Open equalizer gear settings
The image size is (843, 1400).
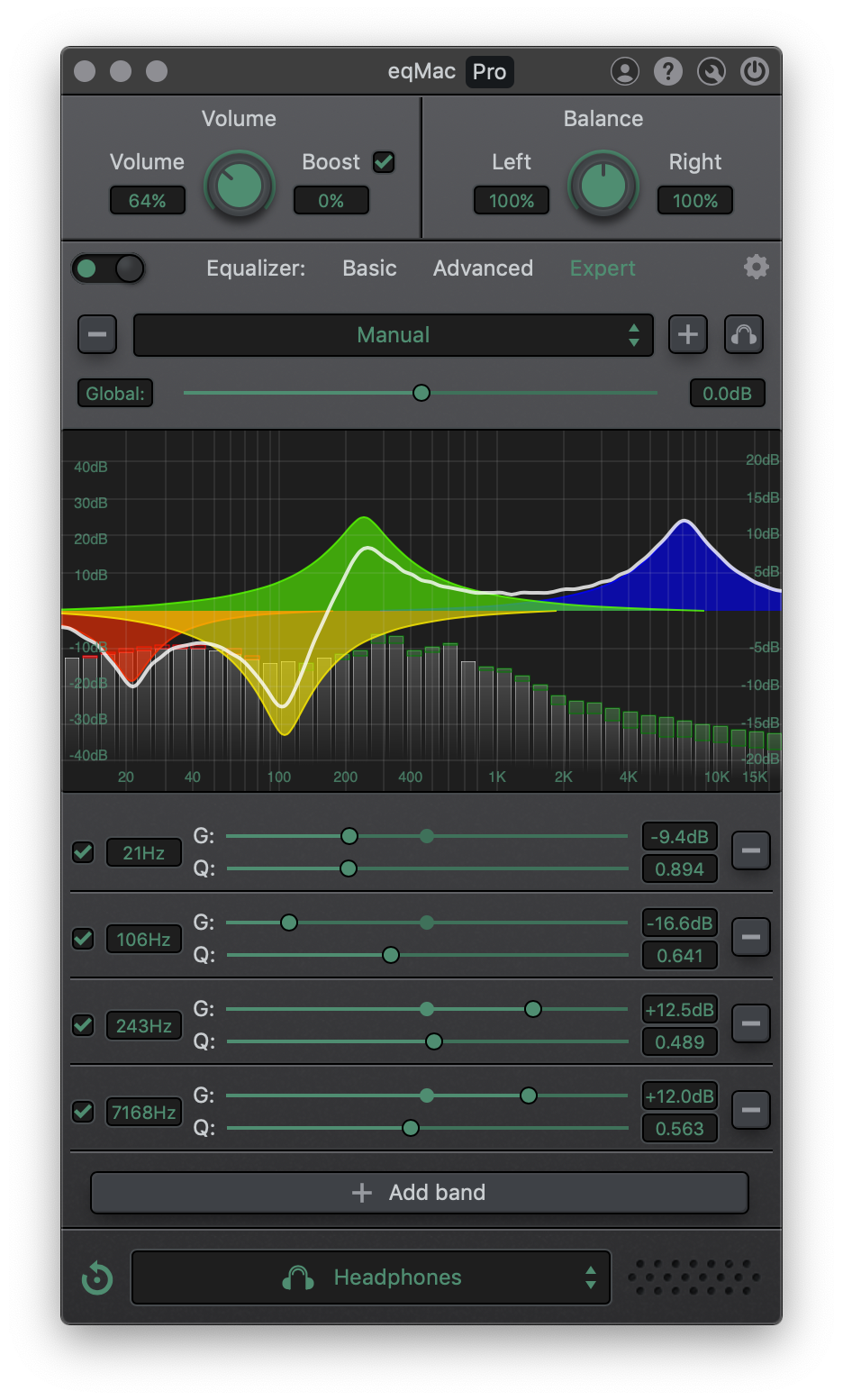pos(757,267)
